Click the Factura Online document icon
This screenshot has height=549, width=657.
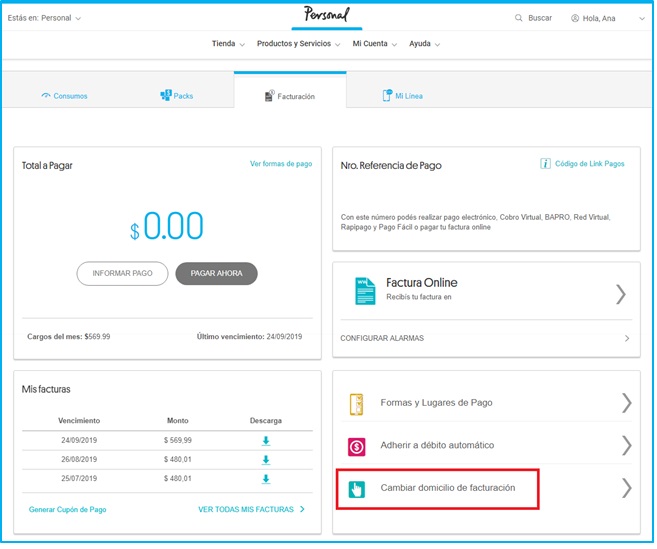(367, 292)
